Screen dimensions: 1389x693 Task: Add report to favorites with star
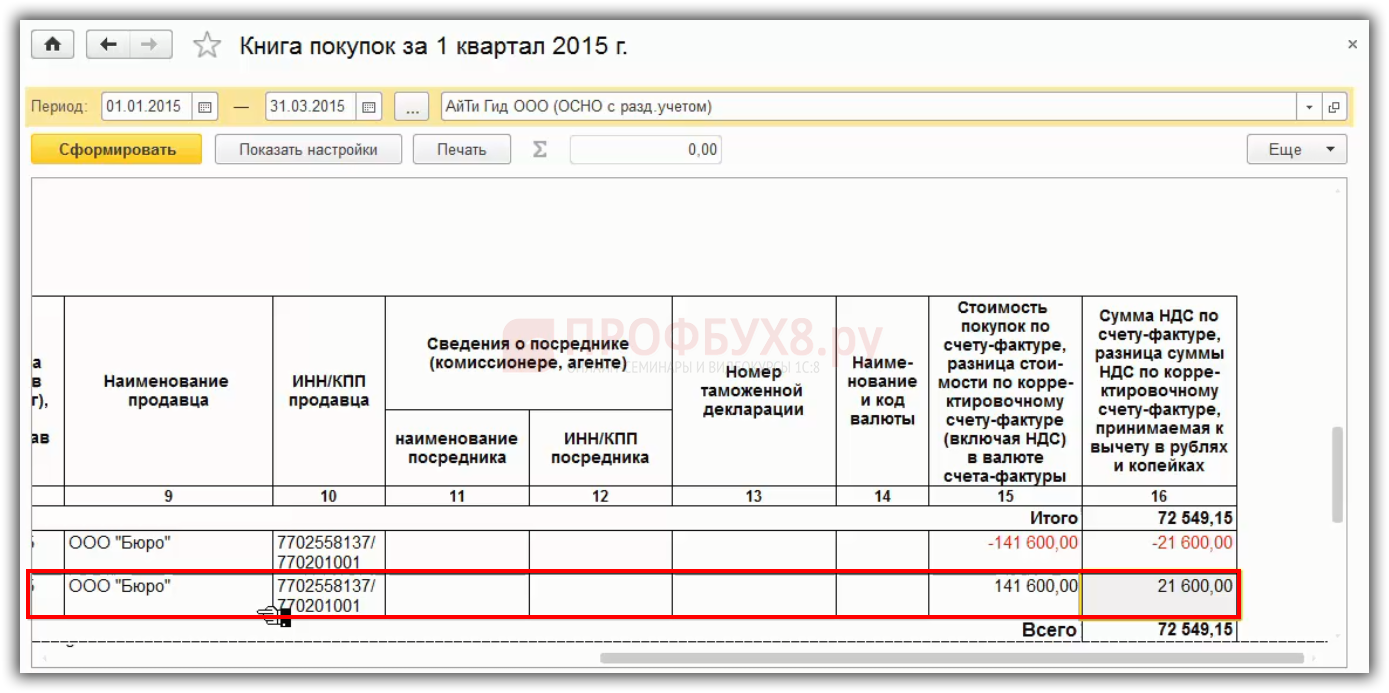[207, 46]
